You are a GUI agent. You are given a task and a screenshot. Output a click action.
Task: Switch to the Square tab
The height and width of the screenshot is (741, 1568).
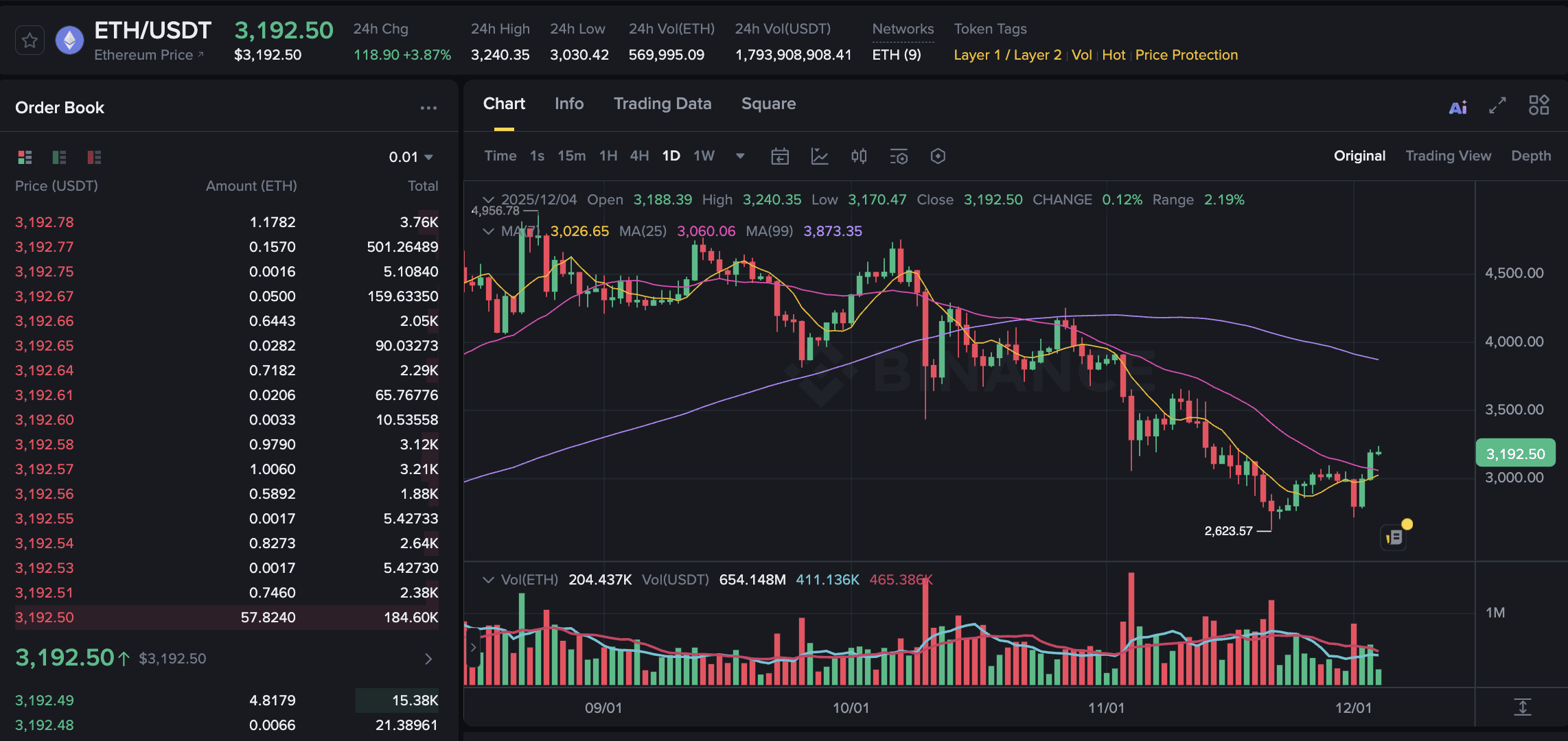coord(768,104)
